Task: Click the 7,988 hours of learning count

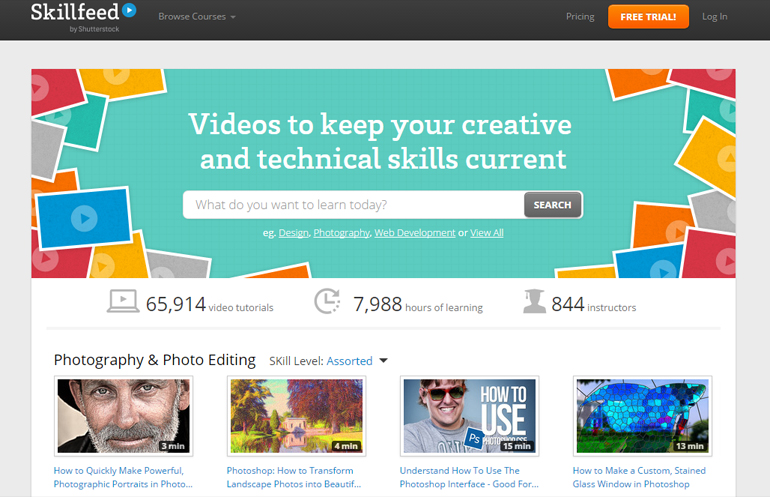Action: pyautogui.click(x=418, y=304)
